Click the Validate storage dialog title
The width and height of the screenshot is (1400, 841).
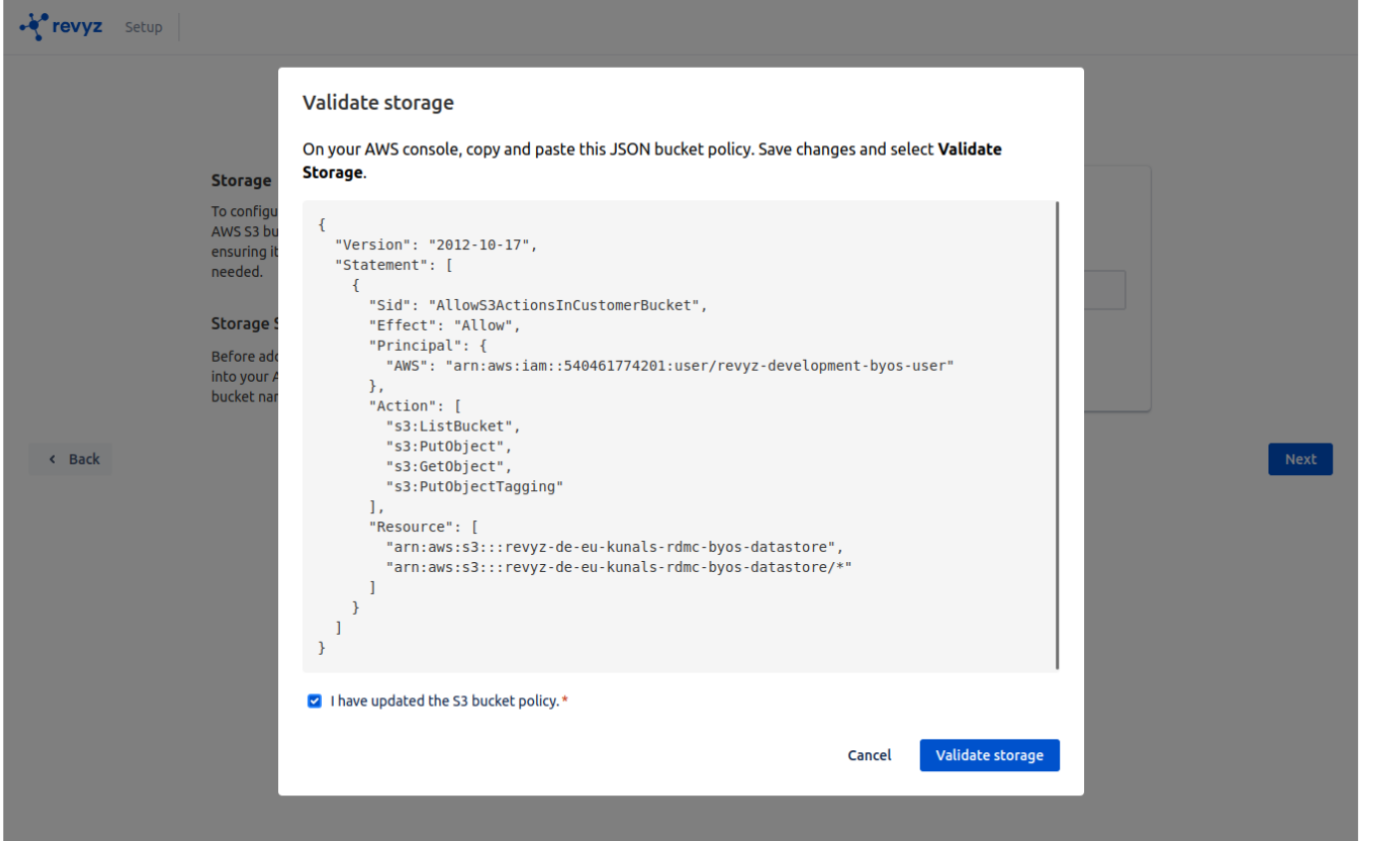pos(378,103)
